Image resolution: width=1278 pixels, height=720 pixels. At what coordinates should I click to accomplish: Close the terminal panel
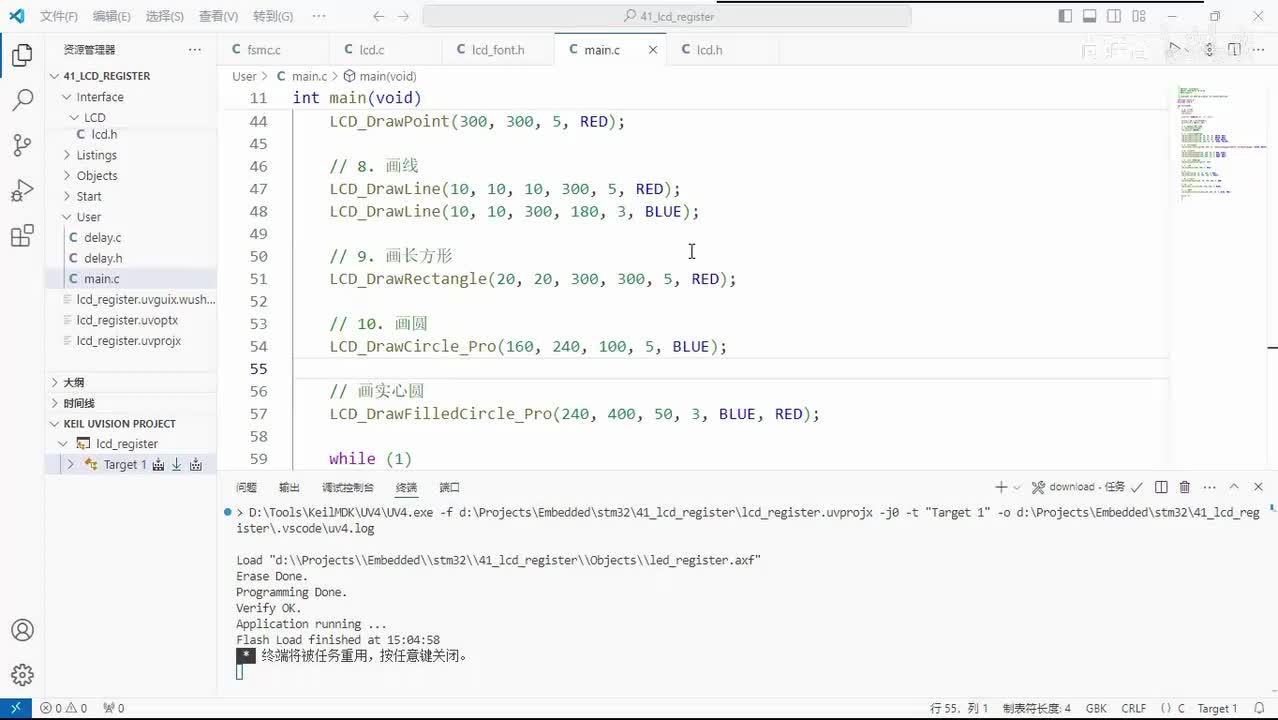1257,487
